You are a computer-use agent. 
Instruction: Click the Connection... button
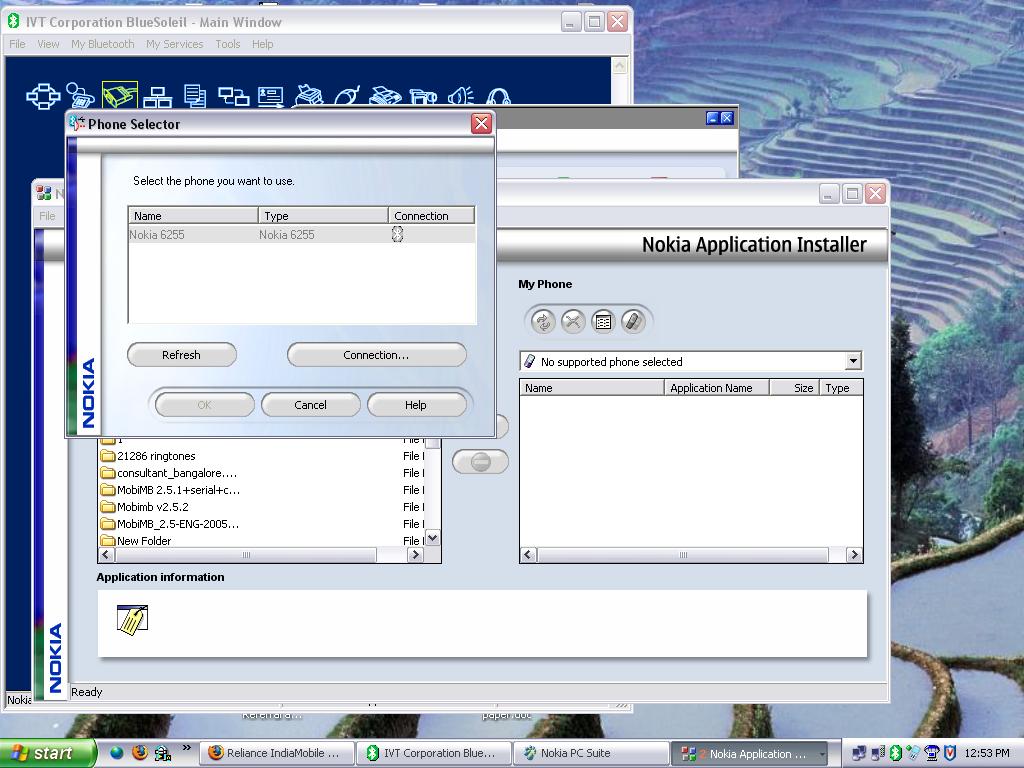377,355
